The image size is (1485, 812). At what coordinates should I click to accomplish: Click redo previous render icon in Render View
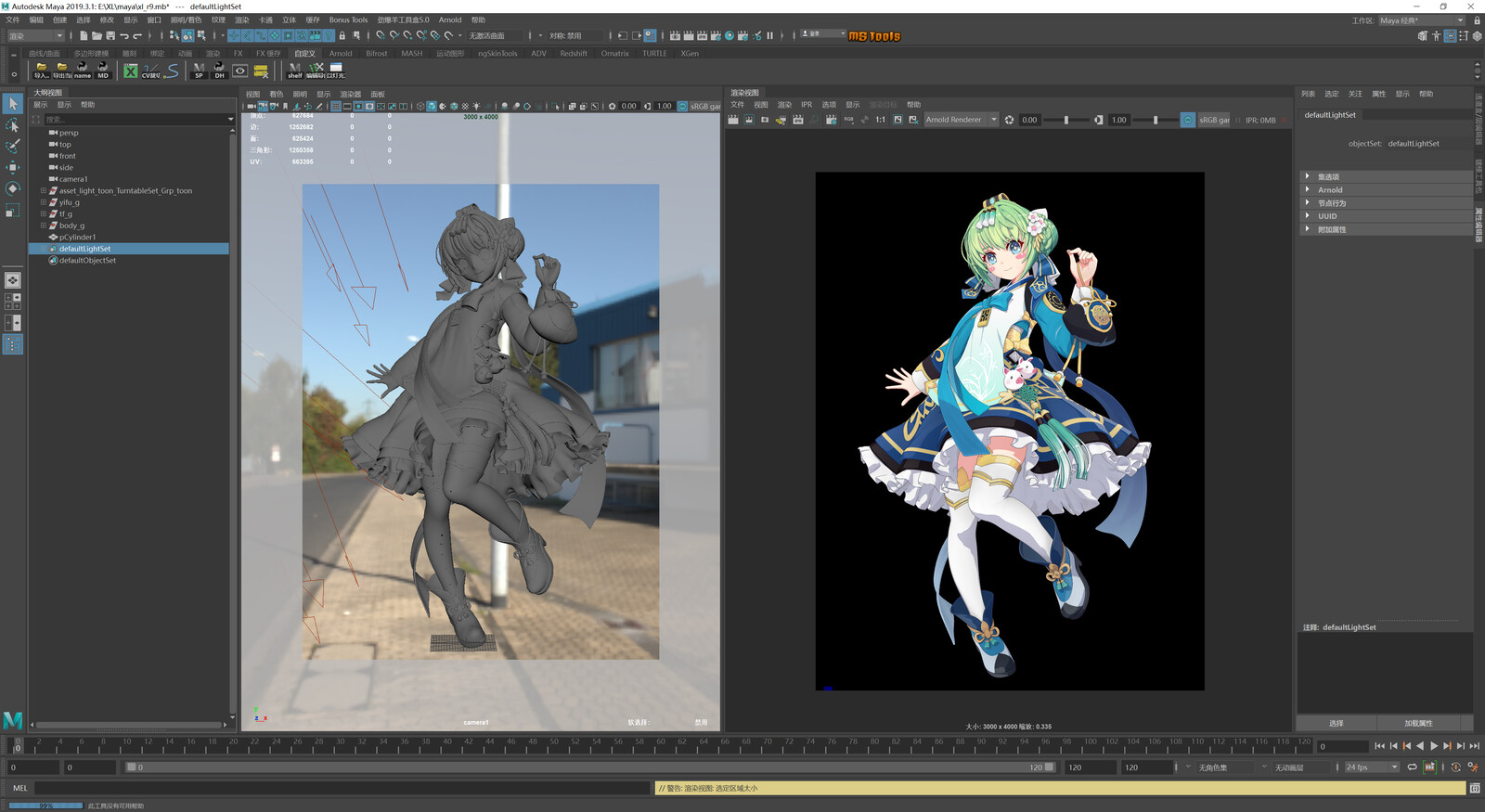733,120
